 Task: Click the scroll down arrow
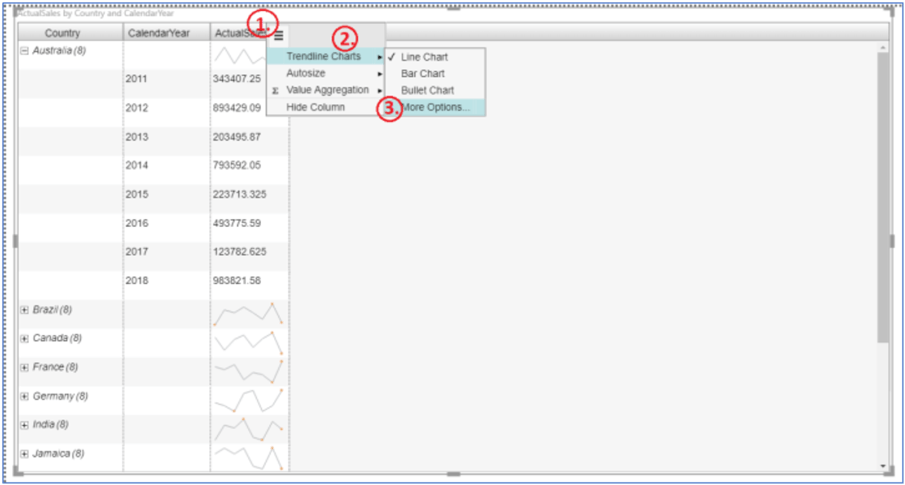tap(882, 465)
